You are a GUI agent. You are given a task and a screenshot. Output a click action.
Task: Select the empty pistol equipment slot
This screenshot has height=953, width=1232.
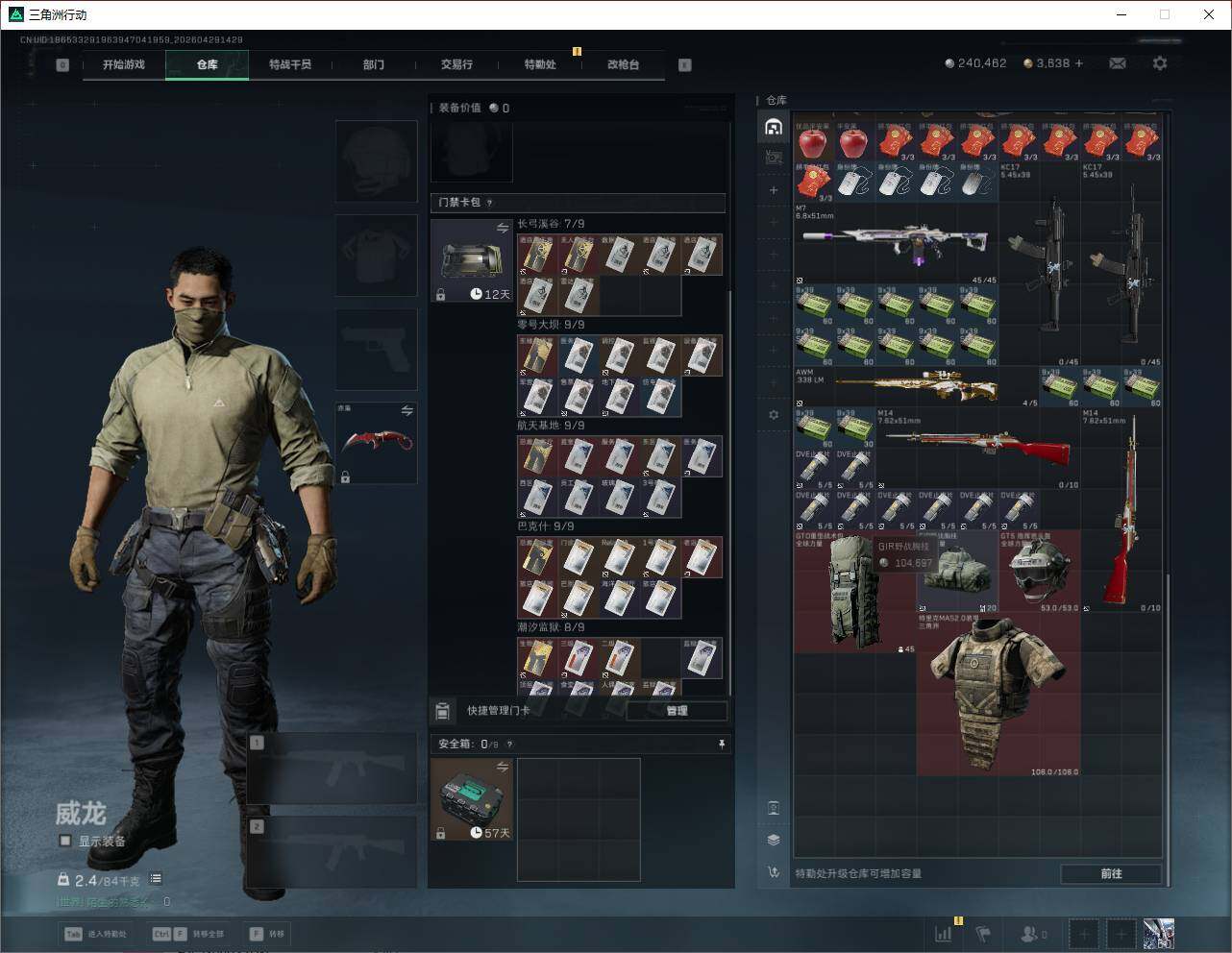coord(377,349)
